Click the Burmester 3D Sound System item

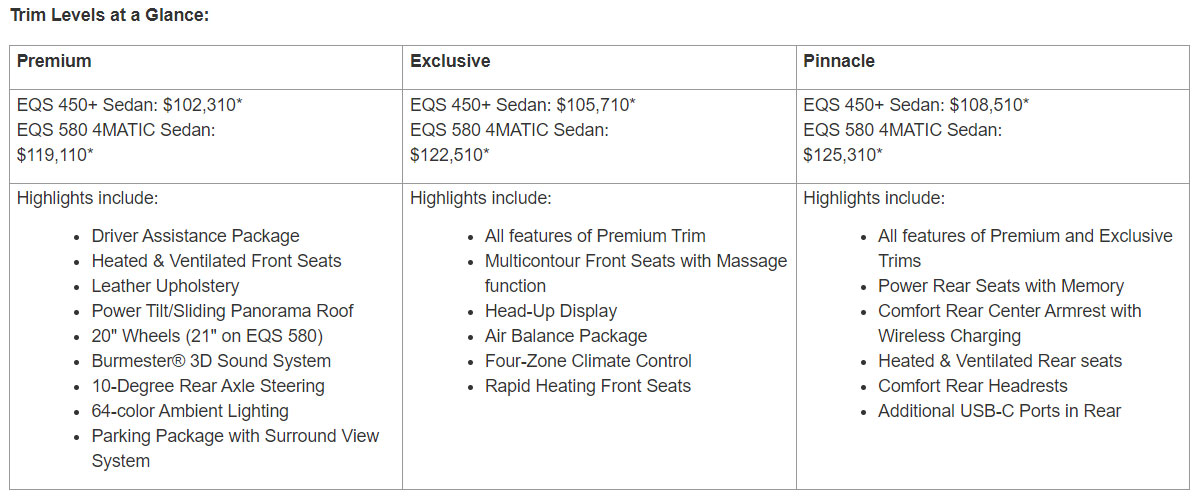(211, 361)
